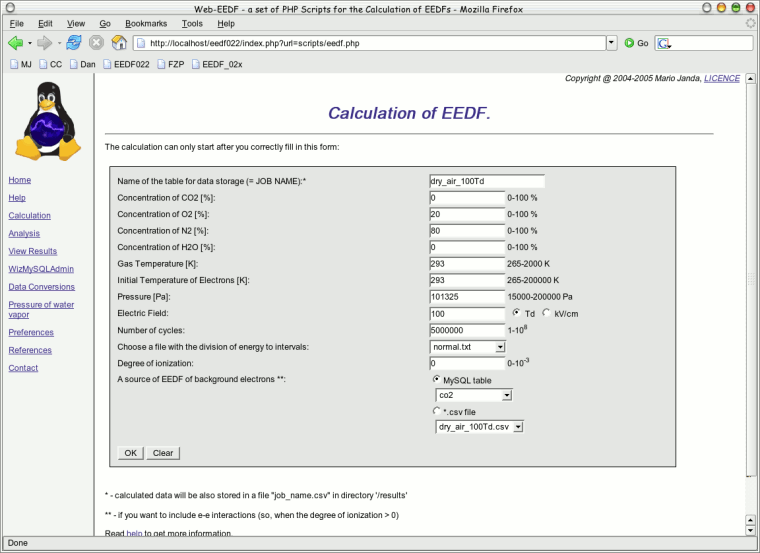Click the browser Back arrow icon
Viewport: 760px width, 553px height.
click(x=15, y=43)
